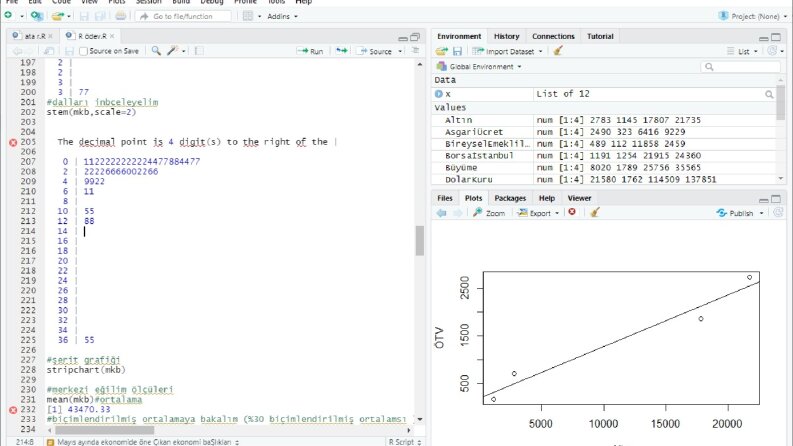Select the Plots tab

pyautogui.click(x=473, y=198)
